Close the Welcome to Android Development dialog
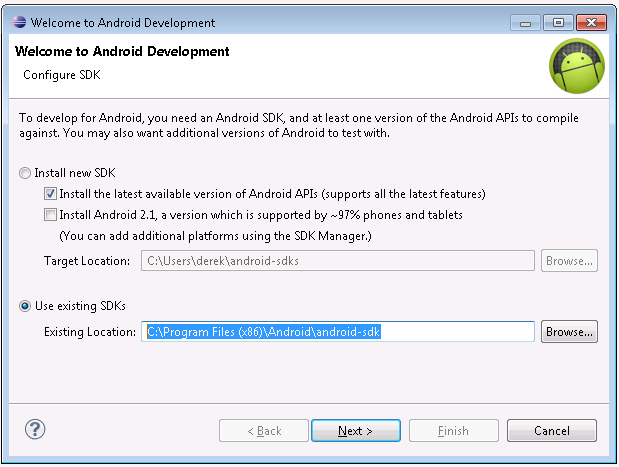 pyautogui.click(x=591, y=23)
